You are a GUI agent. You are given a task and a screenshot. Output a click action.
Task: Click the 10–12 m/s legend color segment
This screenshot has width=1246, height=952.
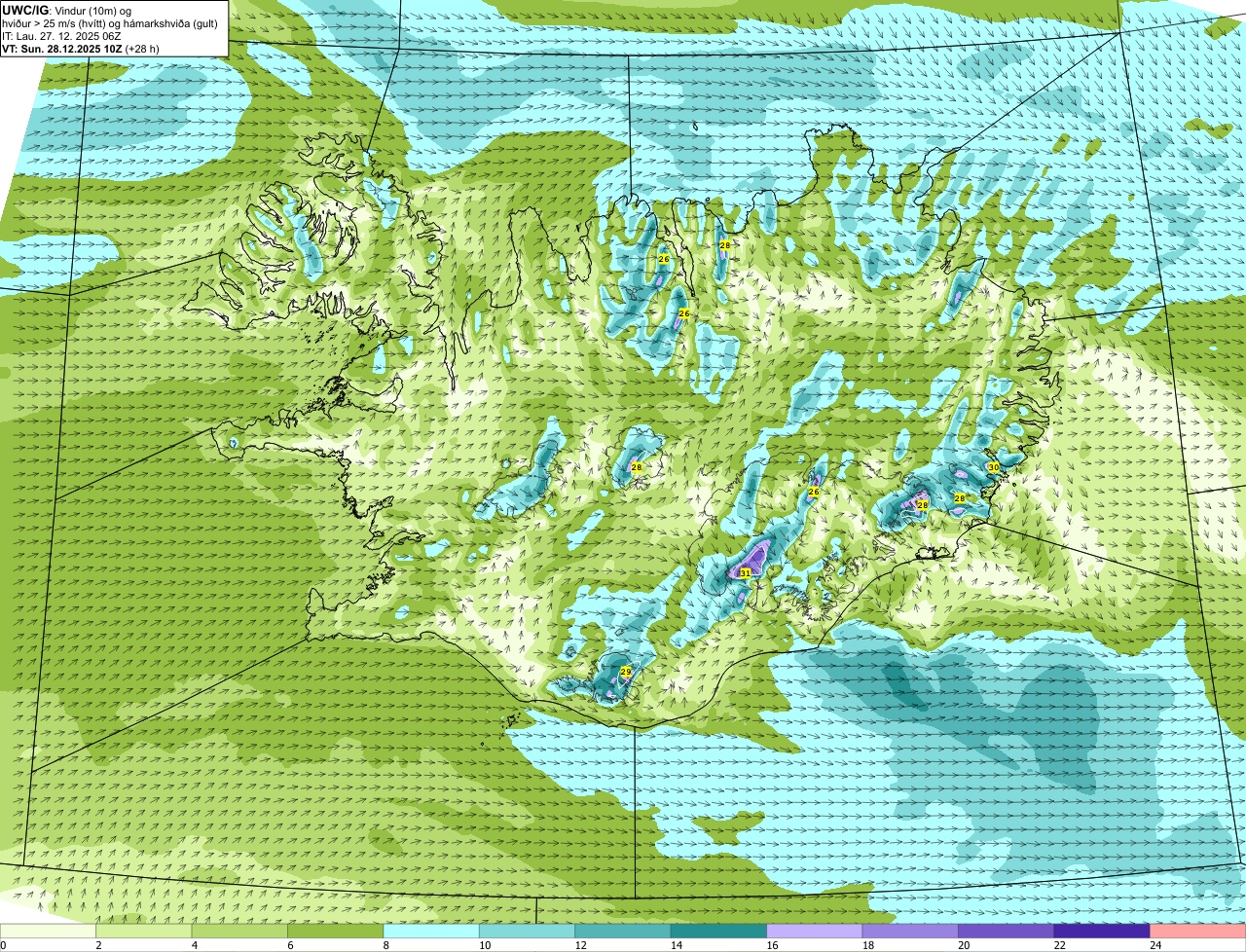coord(528,932)
